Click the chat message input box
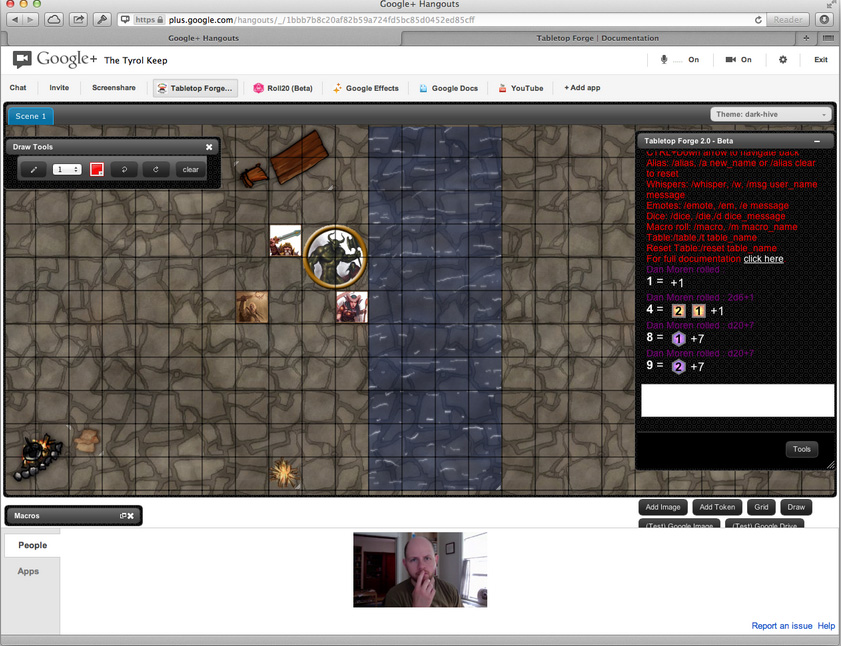The width and height of the screenshot is (841, 646). pos(737,400)
